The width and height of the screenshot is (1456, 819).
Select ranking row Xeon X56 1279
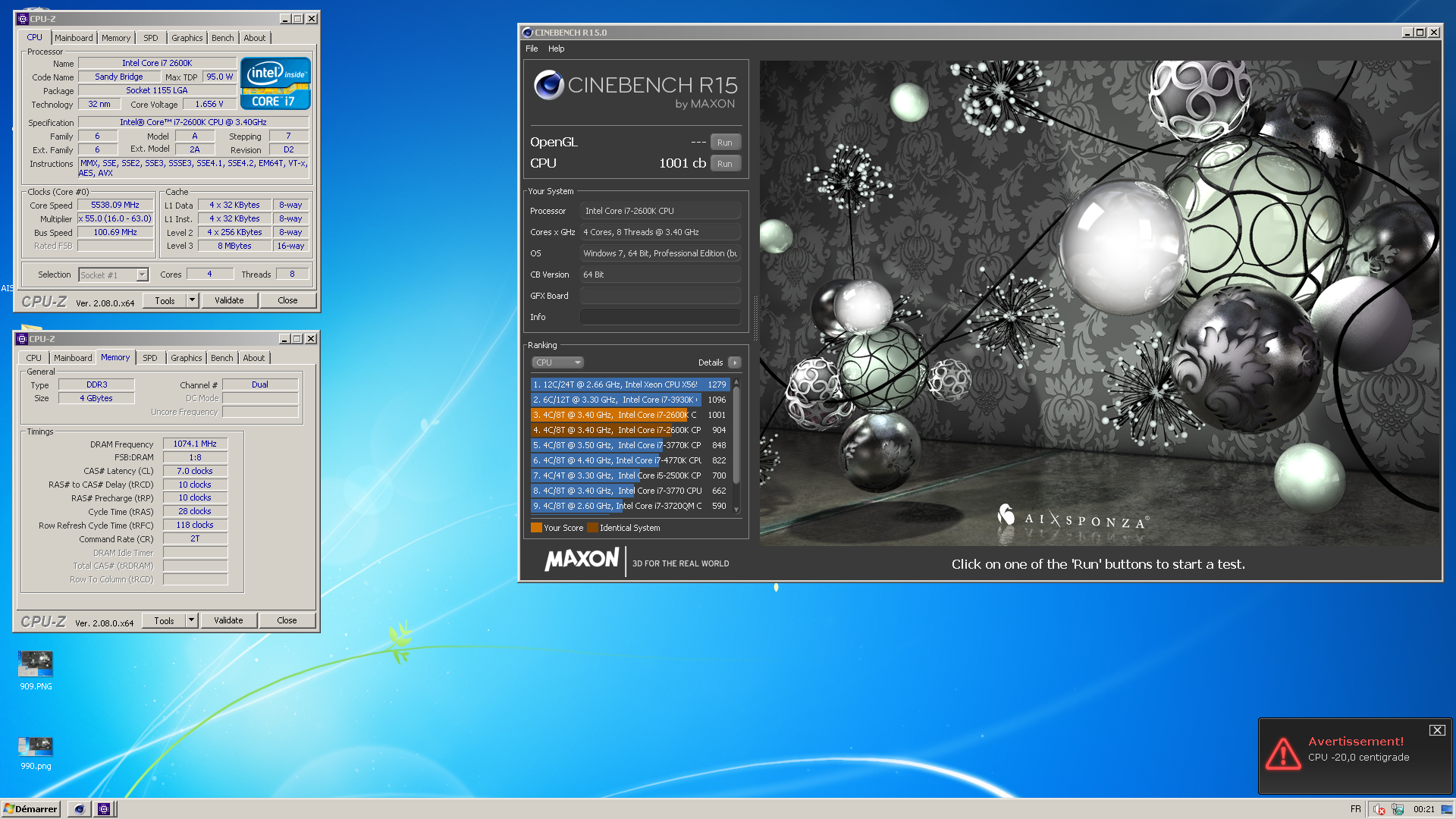click(x=630, y=384)
